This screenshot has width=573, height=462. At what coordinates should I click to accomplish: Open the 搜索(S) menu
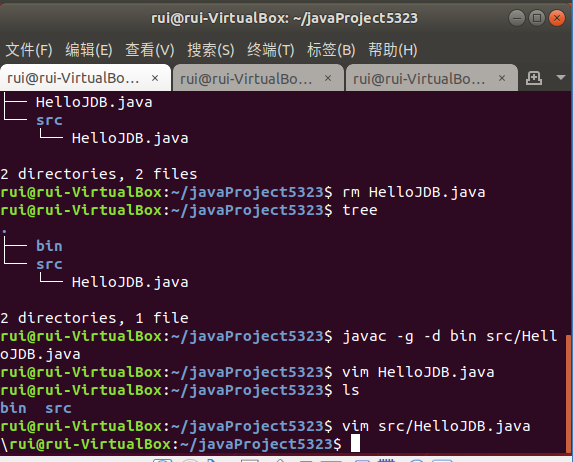coord(210,50)
